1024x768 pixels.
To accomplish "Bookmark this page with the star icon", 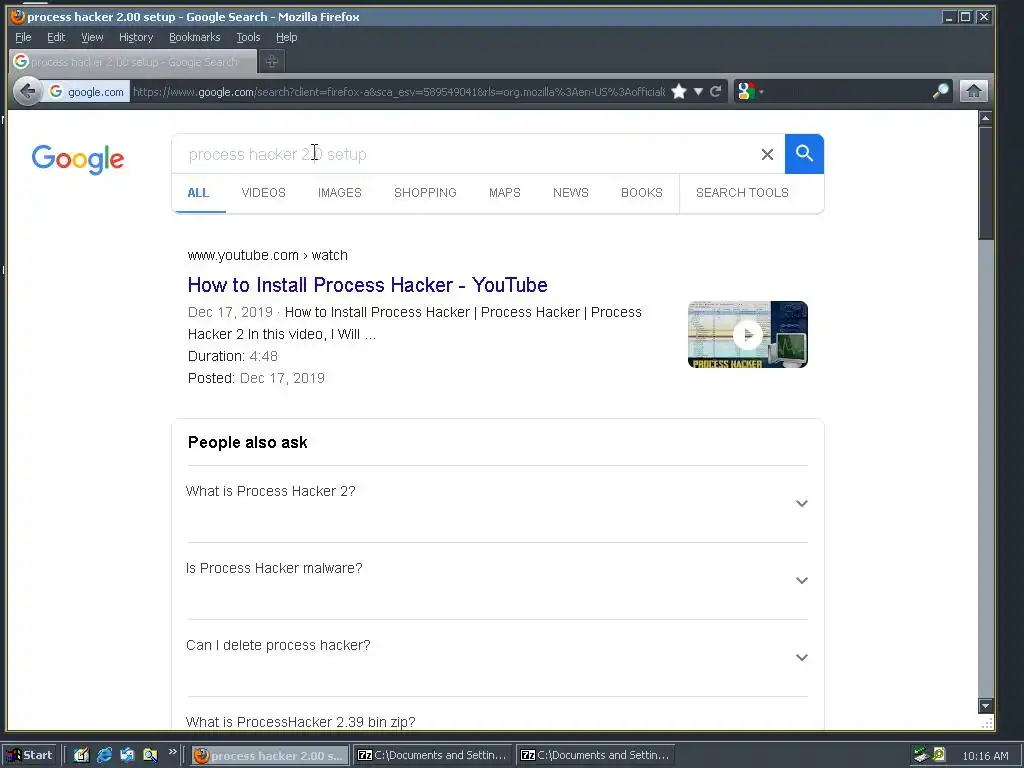I will pos(679,91).
